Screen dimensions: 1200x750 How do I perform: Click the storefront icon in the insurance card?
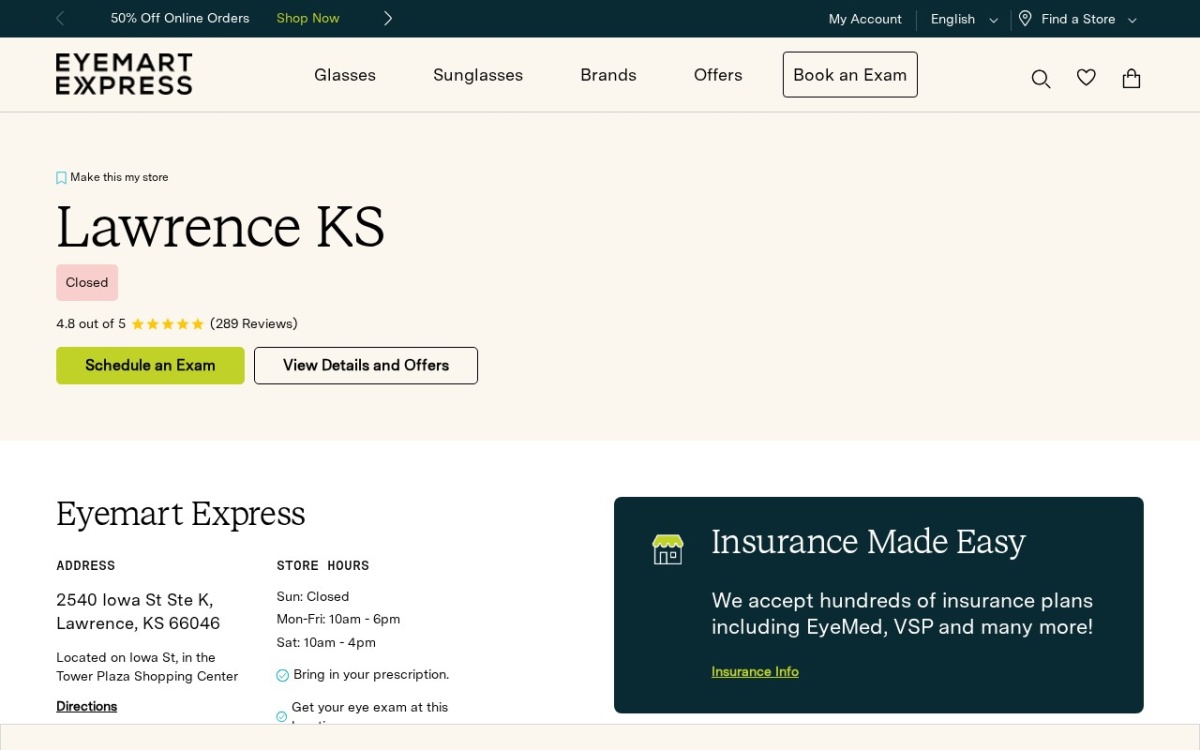point(667,549)
